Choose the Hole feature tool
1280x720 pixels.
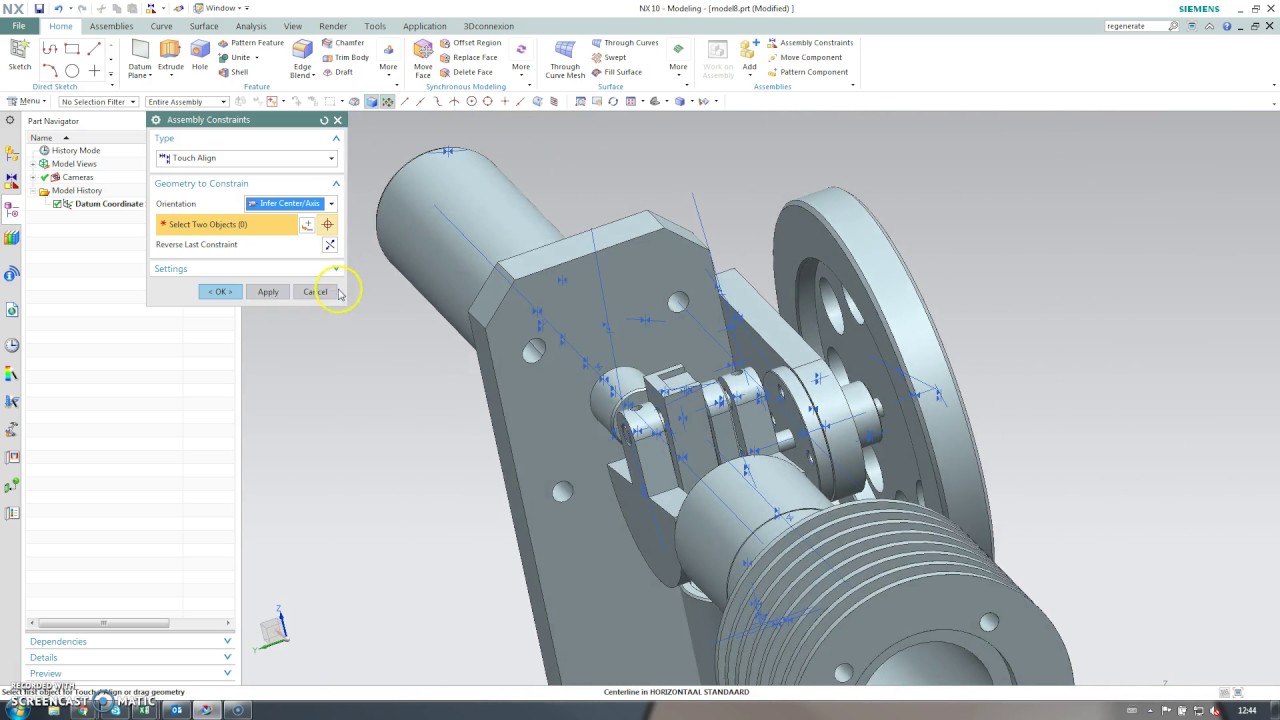click(200, 55)
